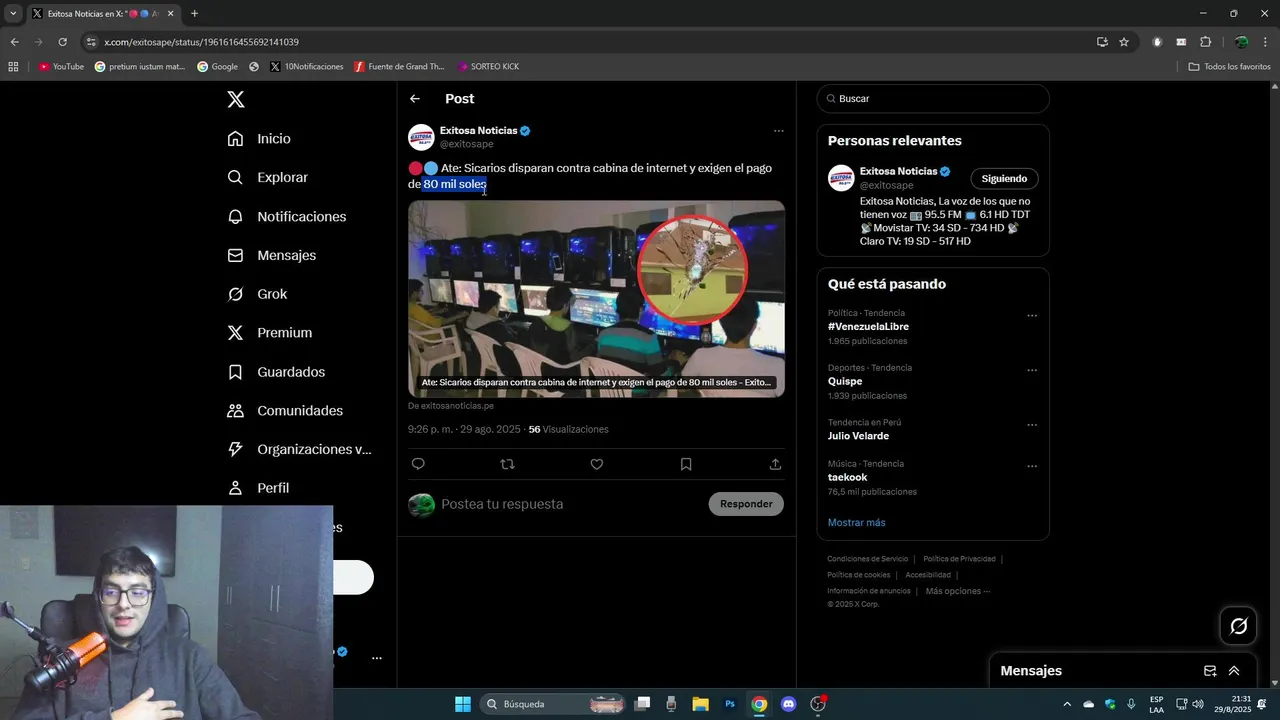Viewport: 1280px width, 720px height.
Task: Open Mensajes in sidebar
Action: 271,255
